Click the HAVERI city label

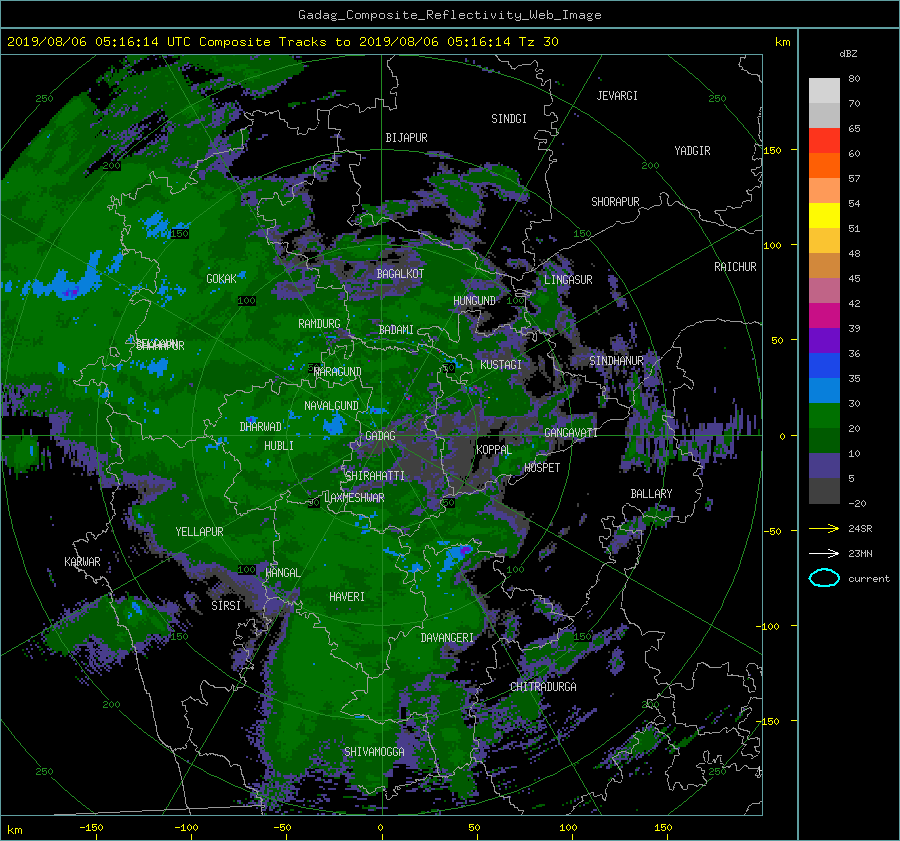(347, 597)
